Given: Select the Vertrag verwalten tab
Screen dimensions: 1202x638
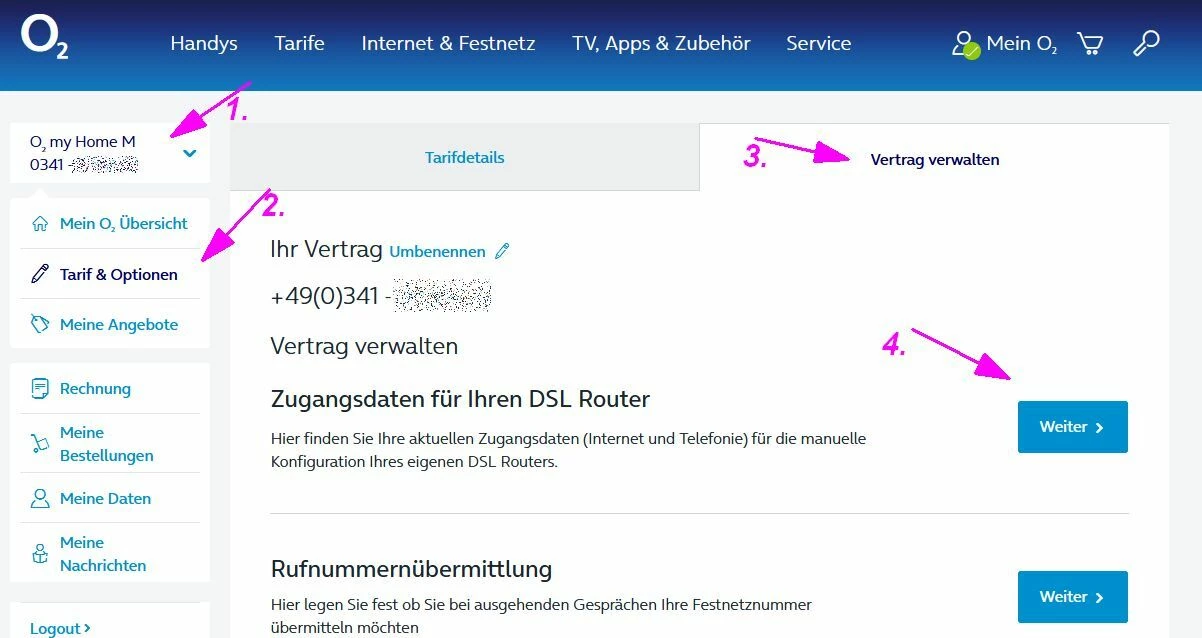Looking at the screenshot, I should tap(935, 159).
